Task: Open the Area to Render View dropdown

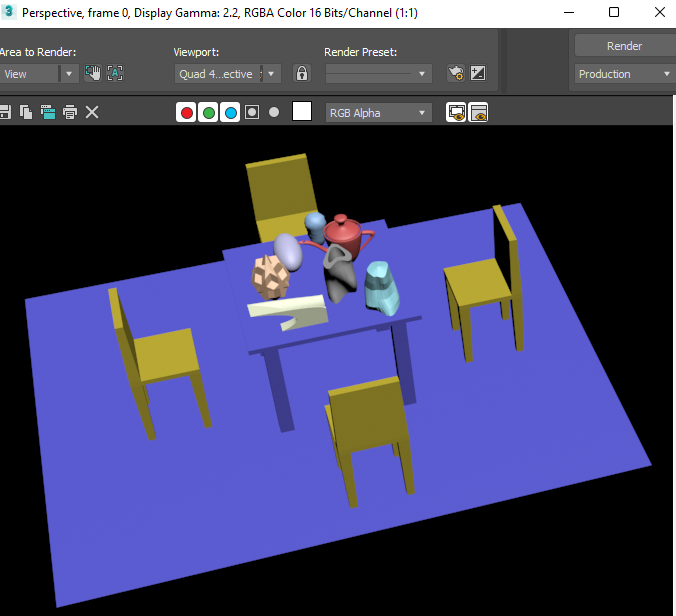Action: pos(39,74)
